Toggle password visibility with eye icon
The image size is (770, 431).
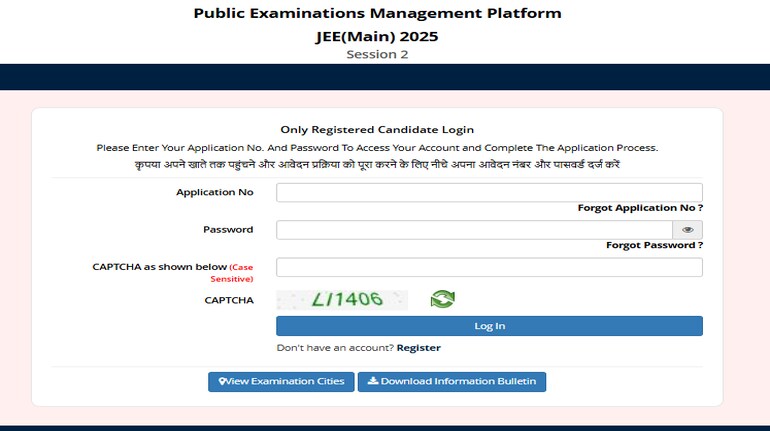point(688,230)
